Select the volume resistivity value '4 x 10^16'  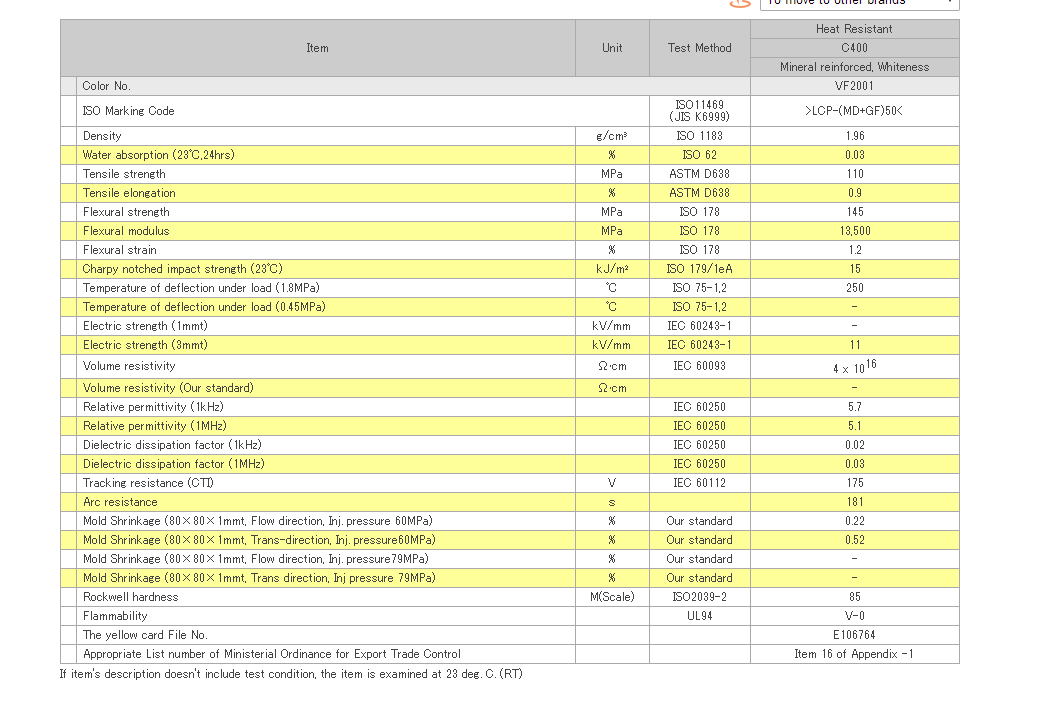click(854, 366)
